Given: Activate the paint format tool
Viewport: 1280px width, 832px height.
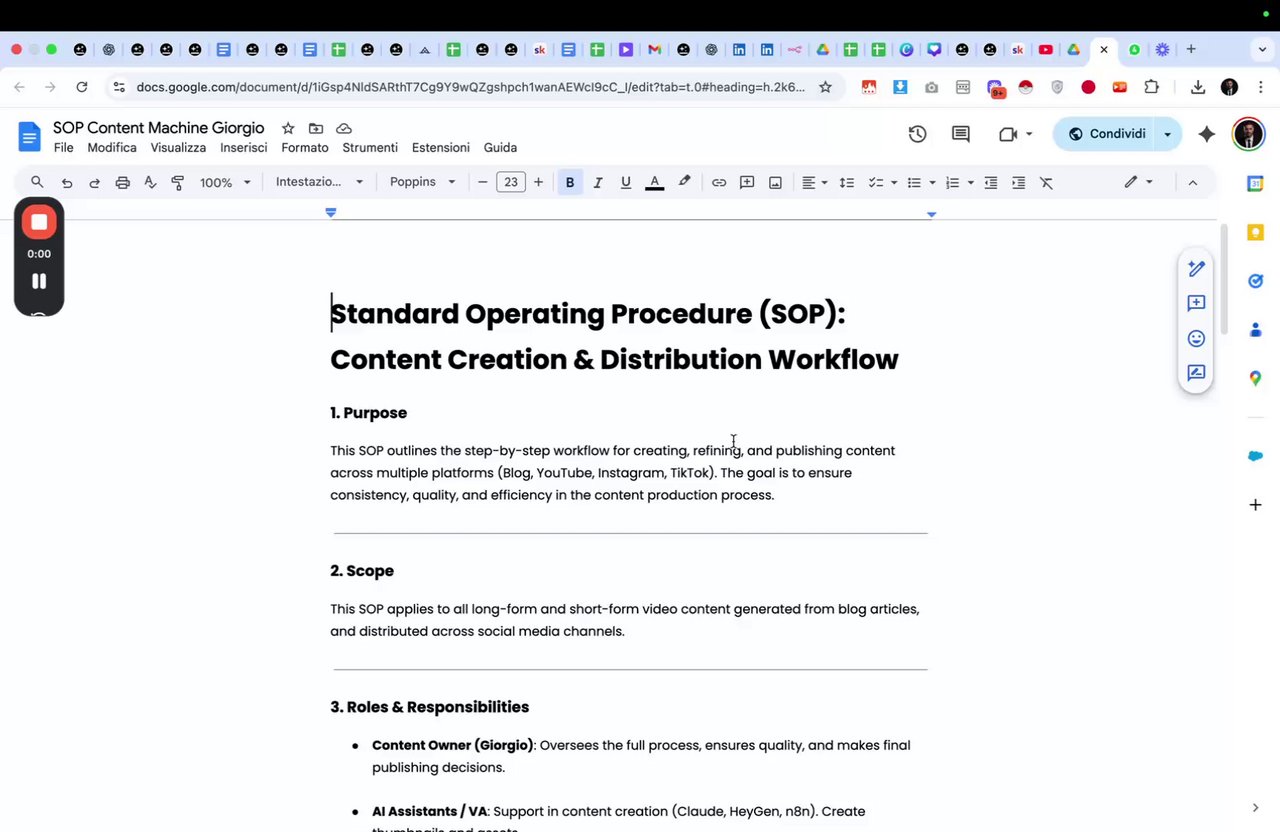Looking at the screenshot, I should tap(178, 182).
